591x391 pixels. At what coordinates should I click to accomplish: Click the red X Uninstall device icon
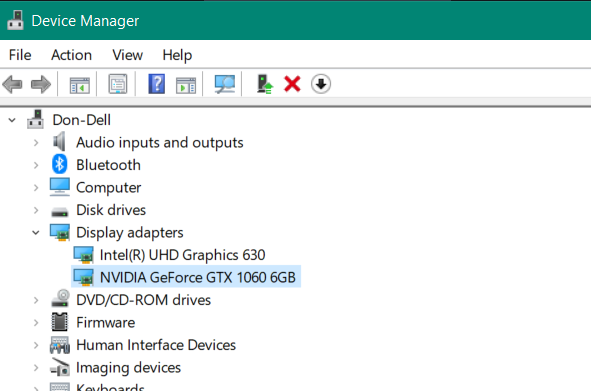(x=292, y=84)
